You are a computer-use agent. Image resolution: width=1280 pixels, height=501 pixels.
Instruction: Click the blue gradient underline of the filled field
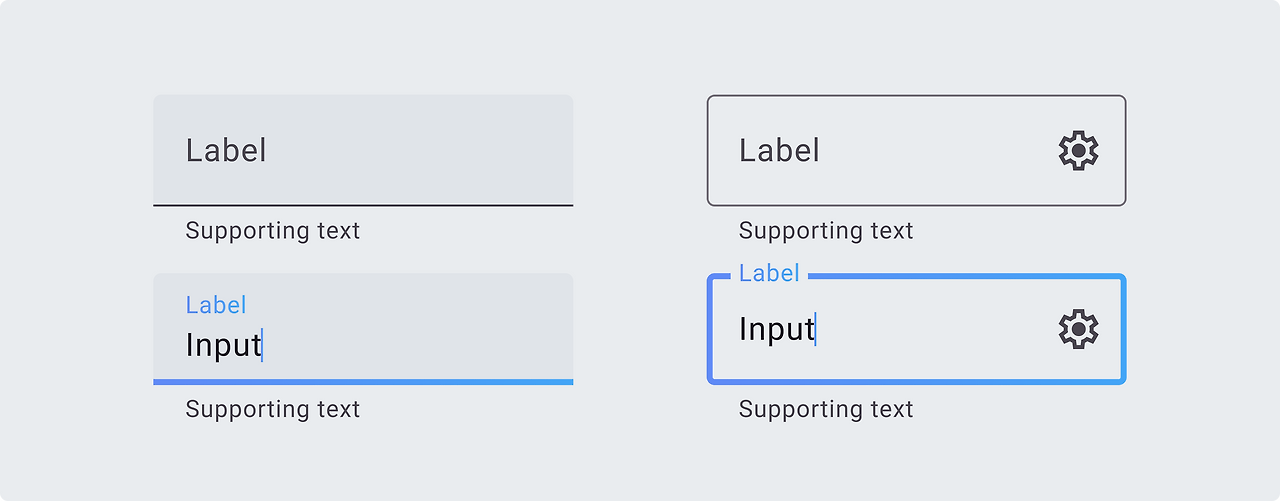363,382
